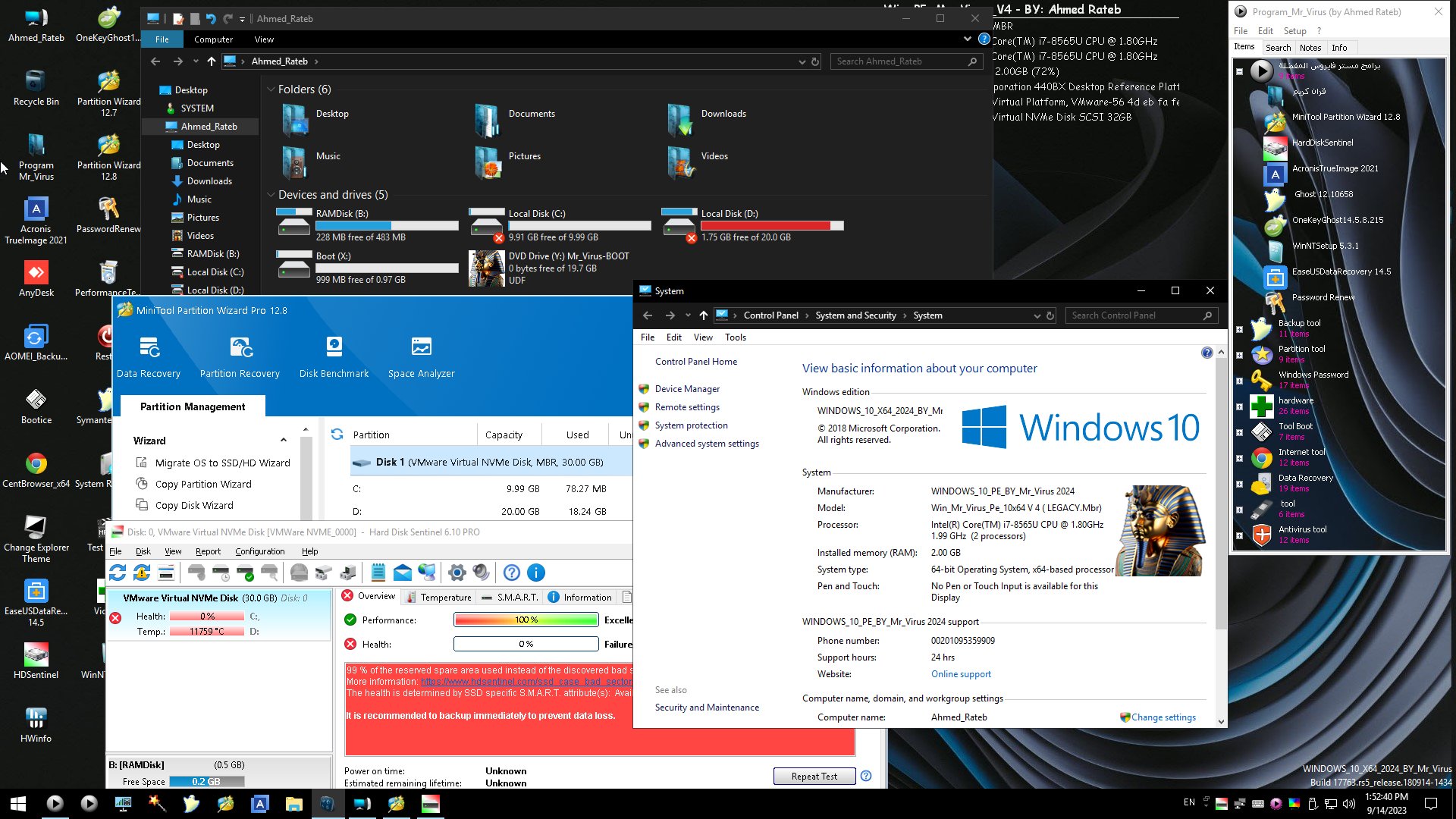Click the refresh-with-warning icon in Hard Disk Sentinel
This screenshot has height=819, width=1456.
tap(142, 573)
